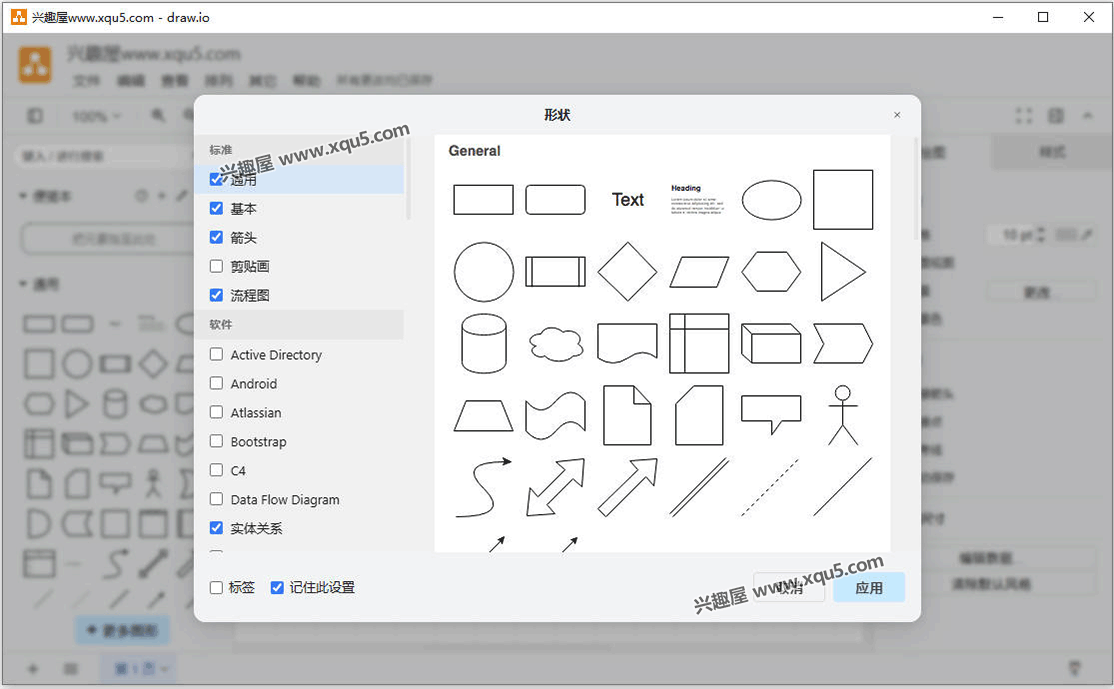Uncheck the 通用 shape library

tap(216, 179)
